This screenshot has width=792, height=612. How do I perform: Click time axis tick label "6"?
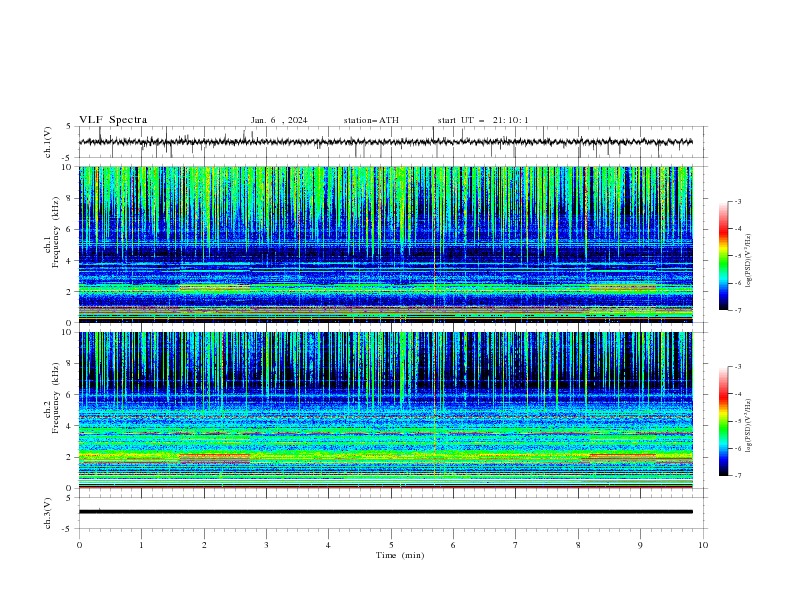coord(453,545)
